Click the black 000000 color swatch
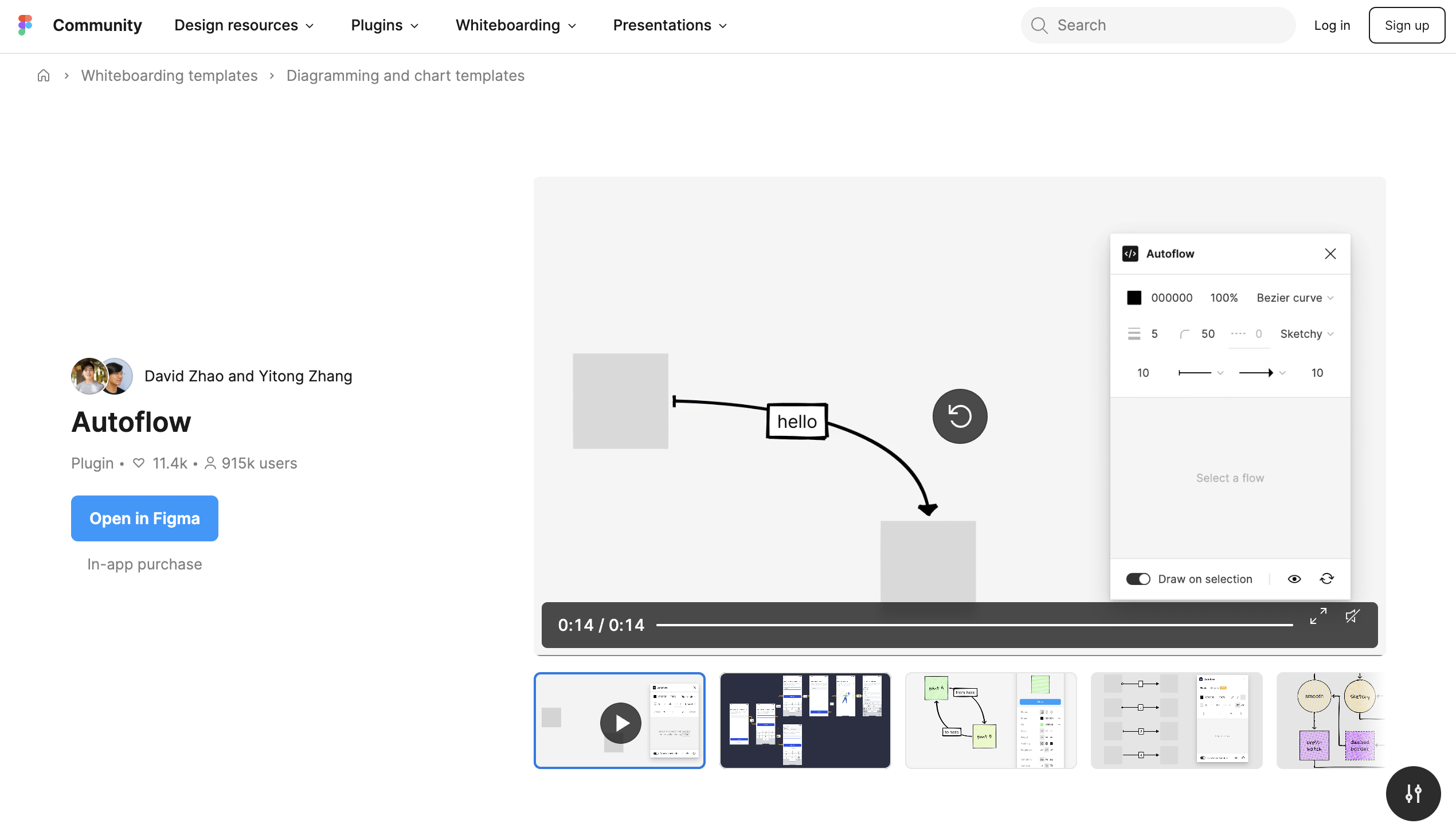 [x=1134, y=298]
